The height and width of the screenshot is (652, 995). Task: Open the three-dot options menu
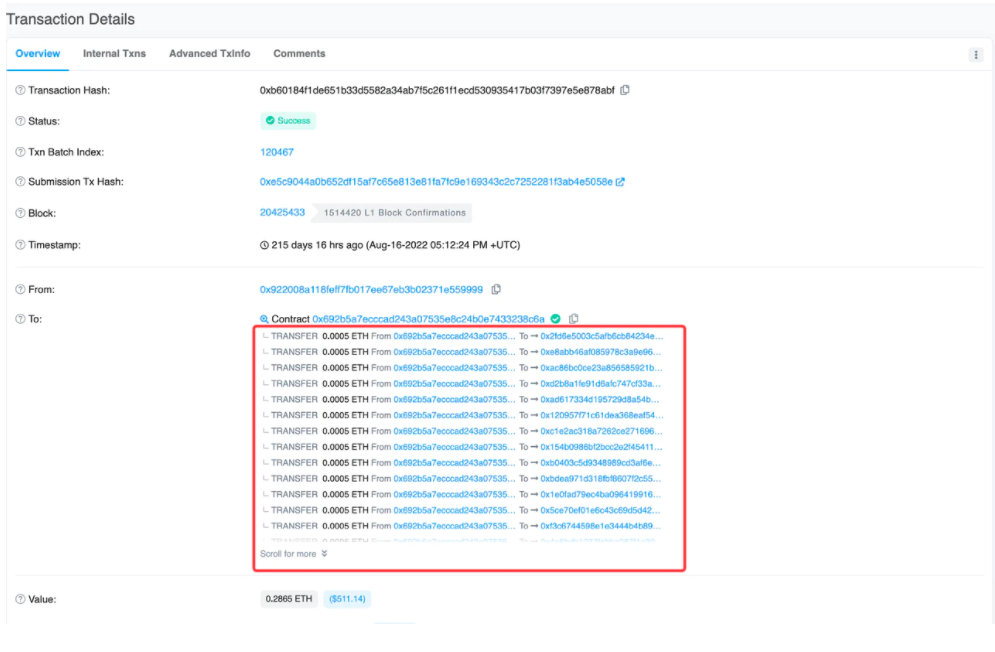tap(975, 55)
